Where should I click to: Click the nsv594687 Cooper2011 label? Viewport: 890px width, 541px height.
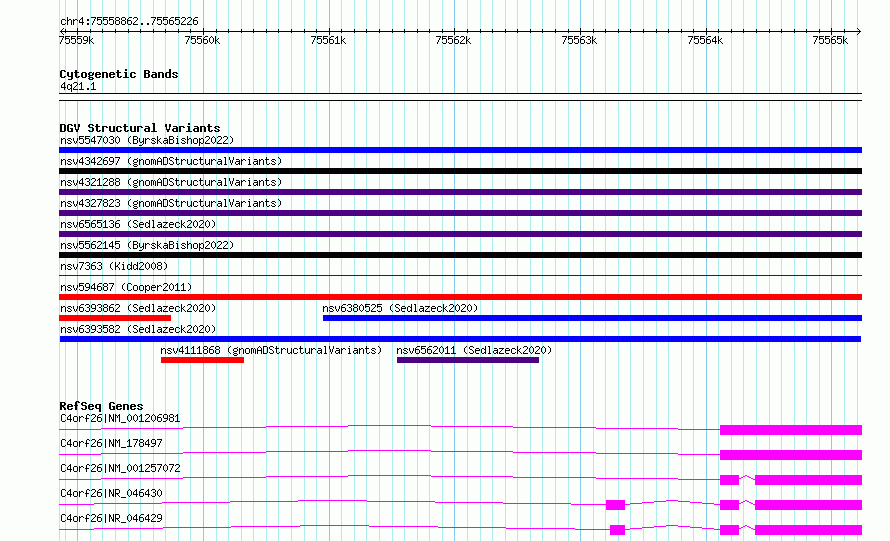pyautogui.click(x=126, y=287)
